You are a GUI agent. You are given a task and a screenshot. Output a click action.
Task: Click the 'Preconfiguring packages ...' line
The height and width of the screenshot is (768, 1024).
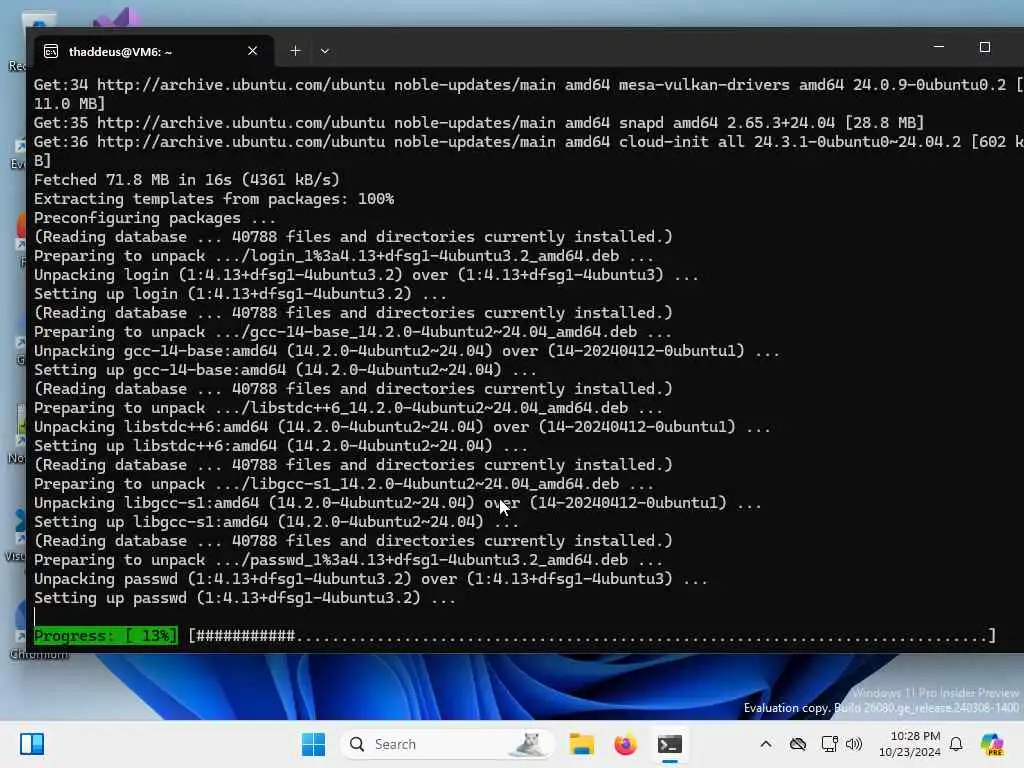[x=154, y=218]
